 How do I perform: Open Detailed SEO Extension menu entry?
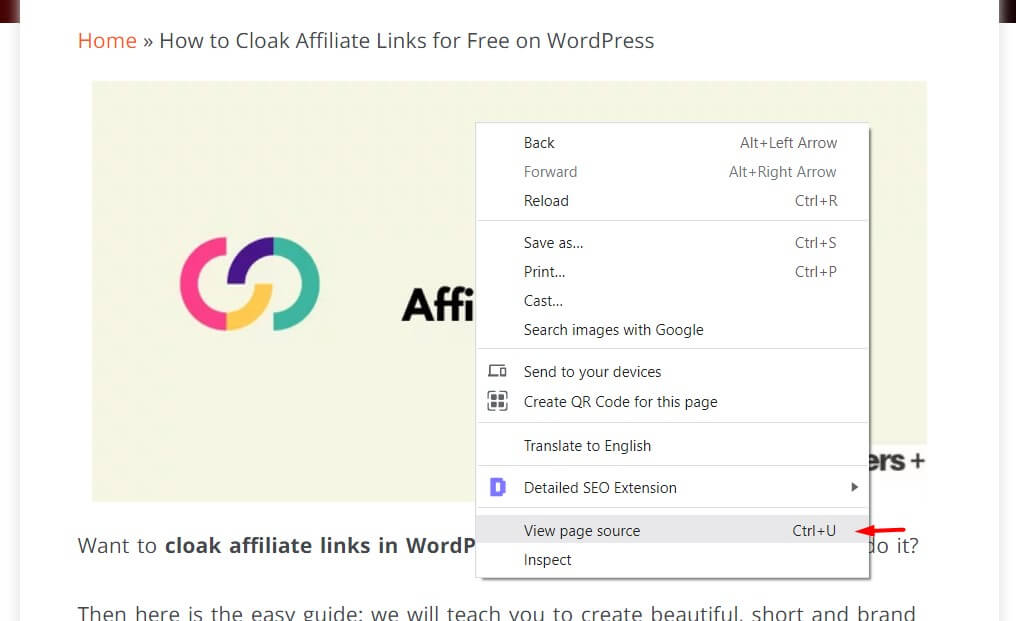pos(673,487)
